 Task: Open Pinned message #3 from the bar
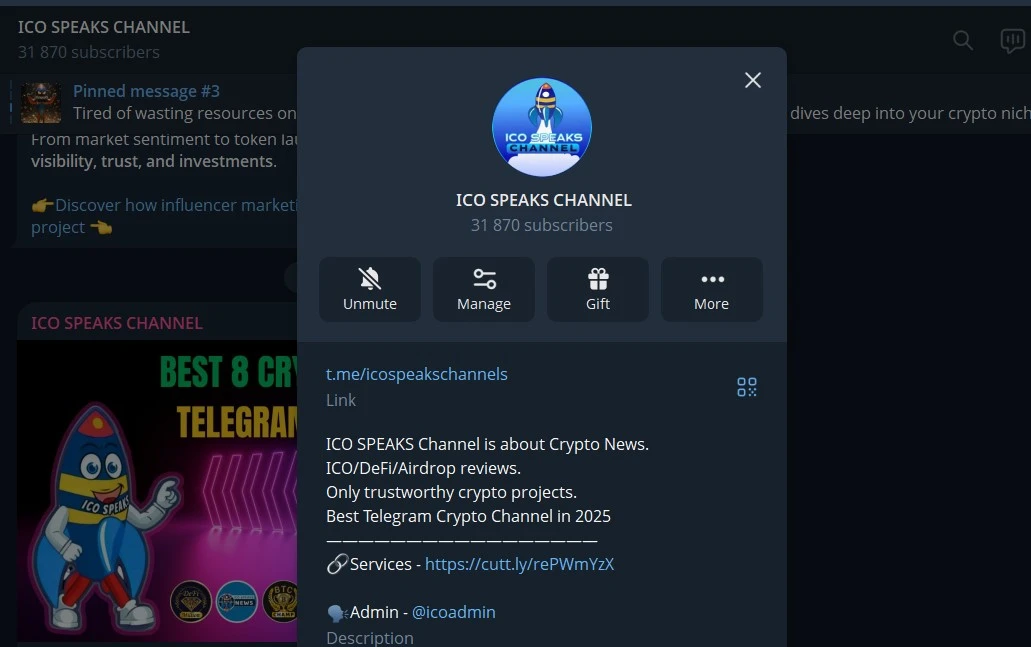point(146,90)
